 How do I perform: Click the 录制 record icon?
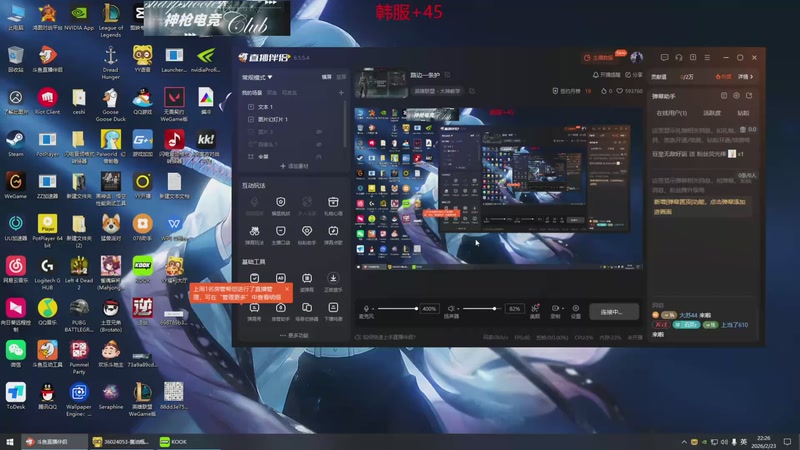(x=555, y=311)
